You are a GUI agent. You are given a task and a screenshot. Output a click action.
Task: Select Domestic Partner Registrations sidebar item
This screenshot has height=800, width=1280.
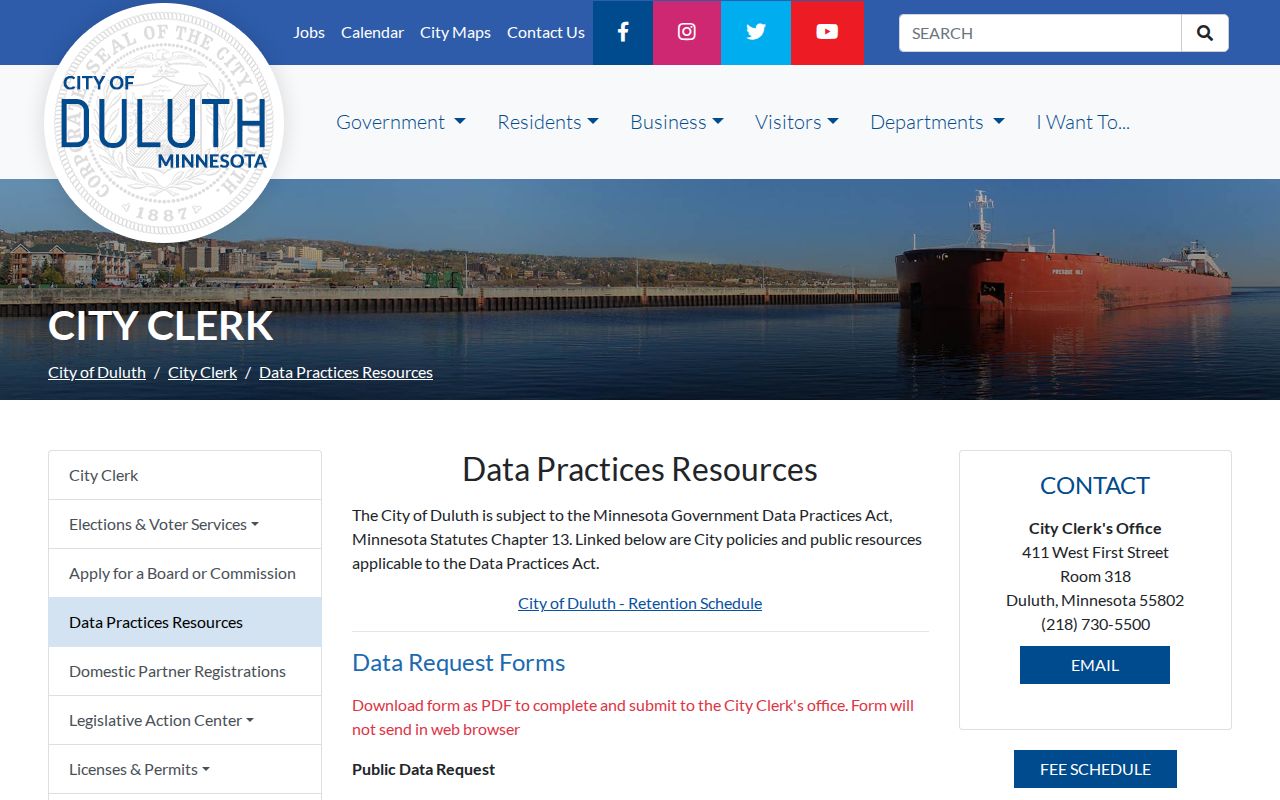click(x=185, y=671)
